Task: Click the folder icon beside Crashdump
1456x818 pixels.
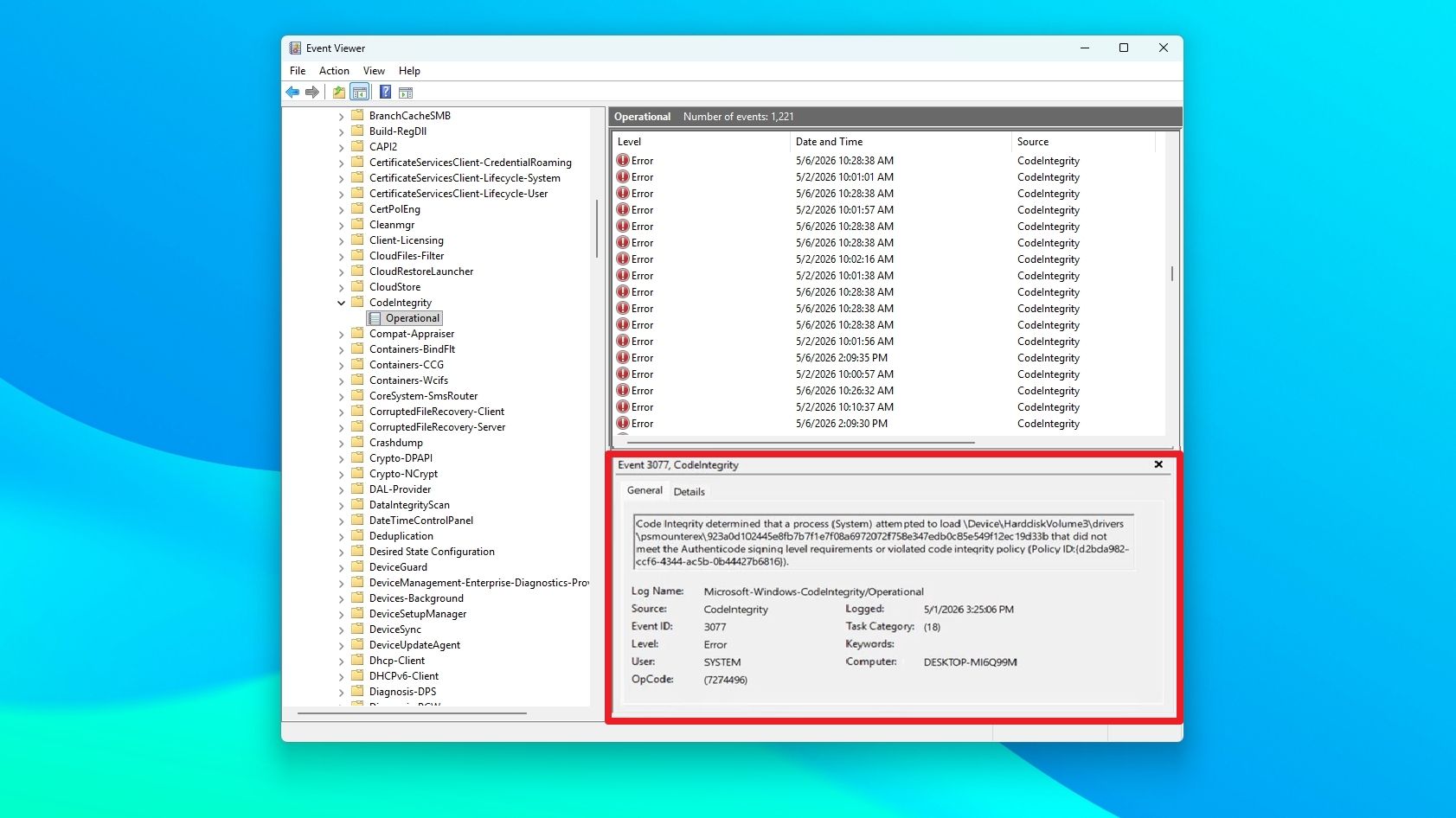Action: [357, 442]
